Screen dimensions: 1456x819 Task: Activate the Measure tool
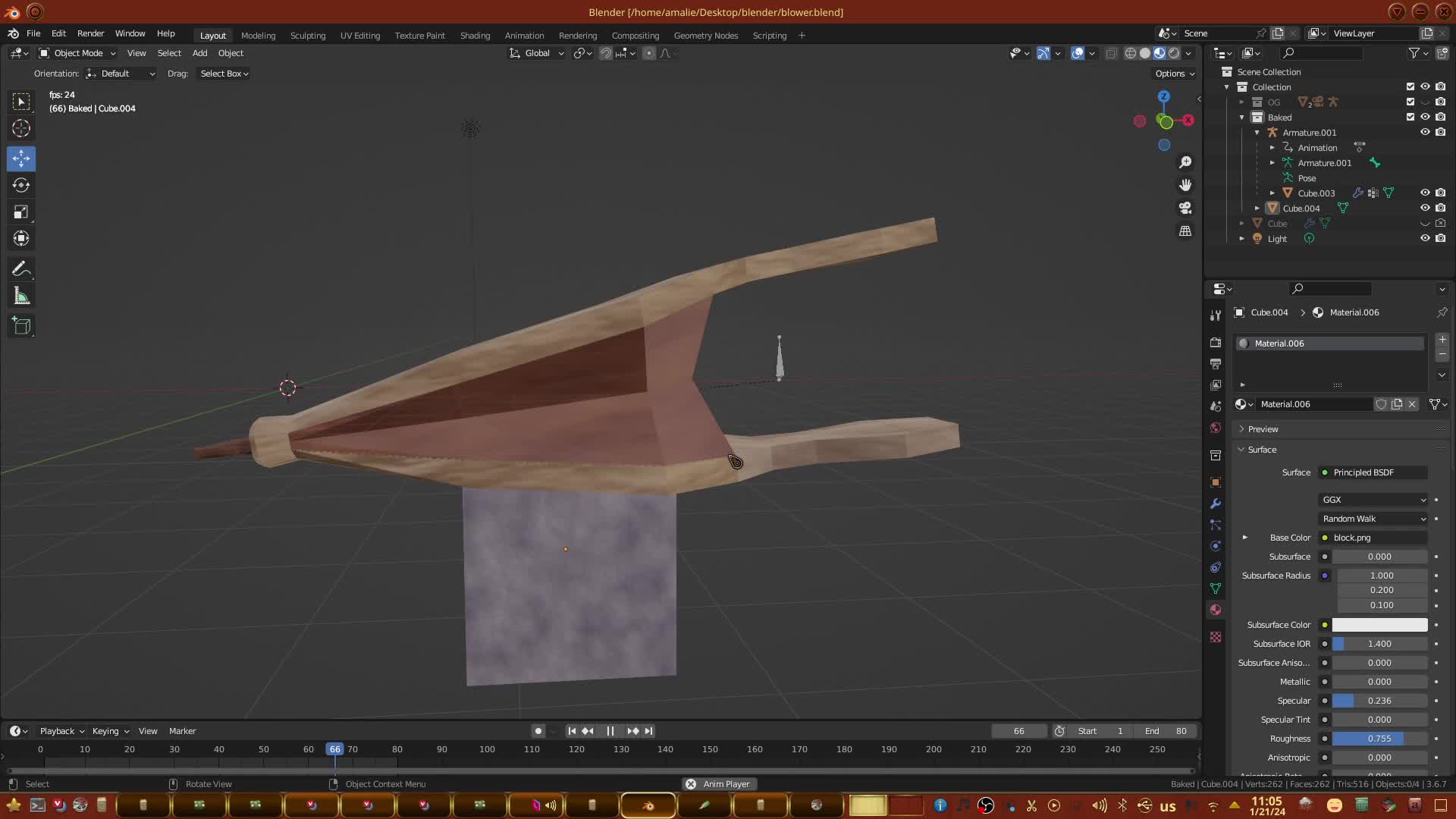pyautogui.click(x=21, y=297)
